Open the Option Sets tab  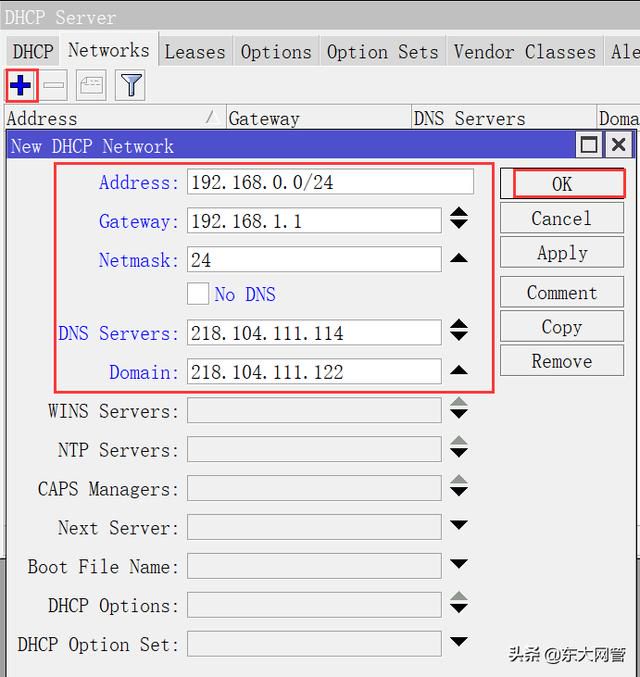click(383, 52)
